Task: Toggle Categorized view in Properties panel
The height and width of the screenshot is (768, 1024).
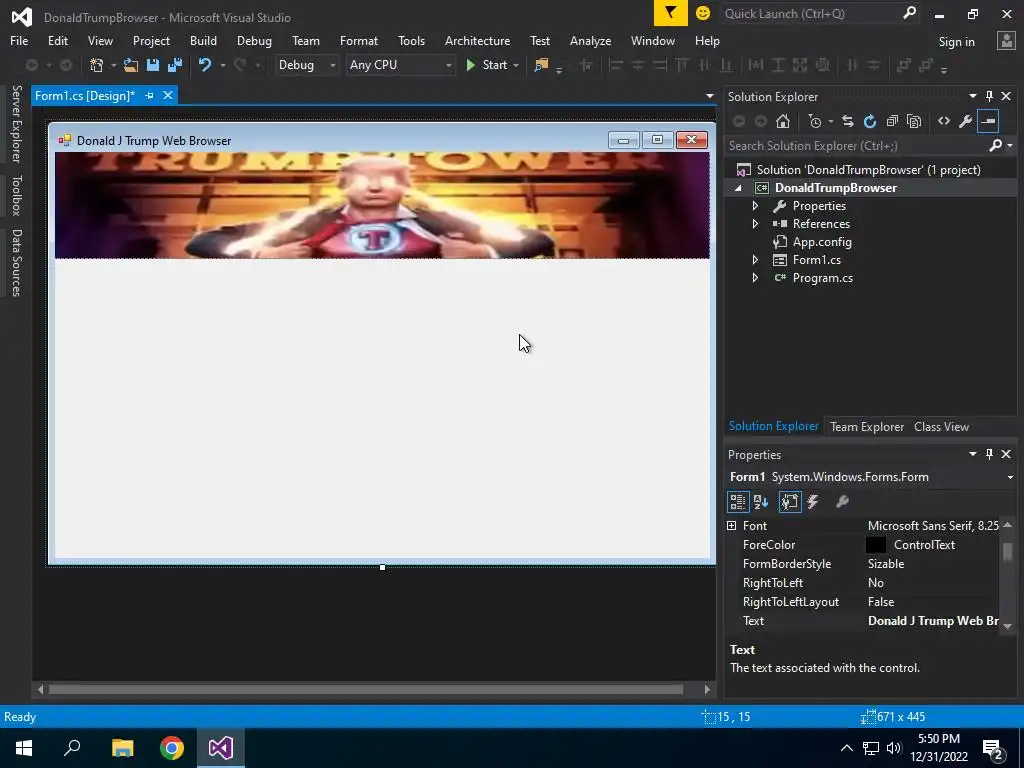Action: pyautogui.click(x=738, y=502)
